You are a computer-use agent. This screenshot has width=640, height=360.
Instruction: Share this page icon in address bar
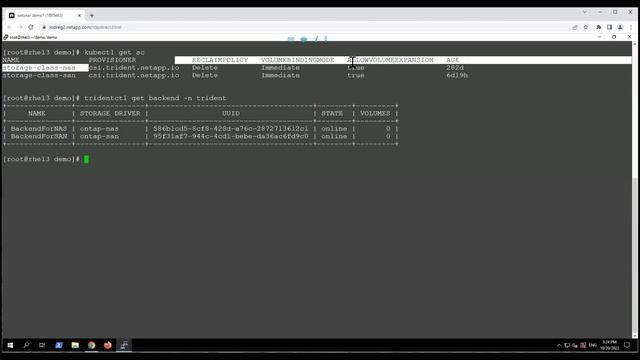click(x=575, y=27)
